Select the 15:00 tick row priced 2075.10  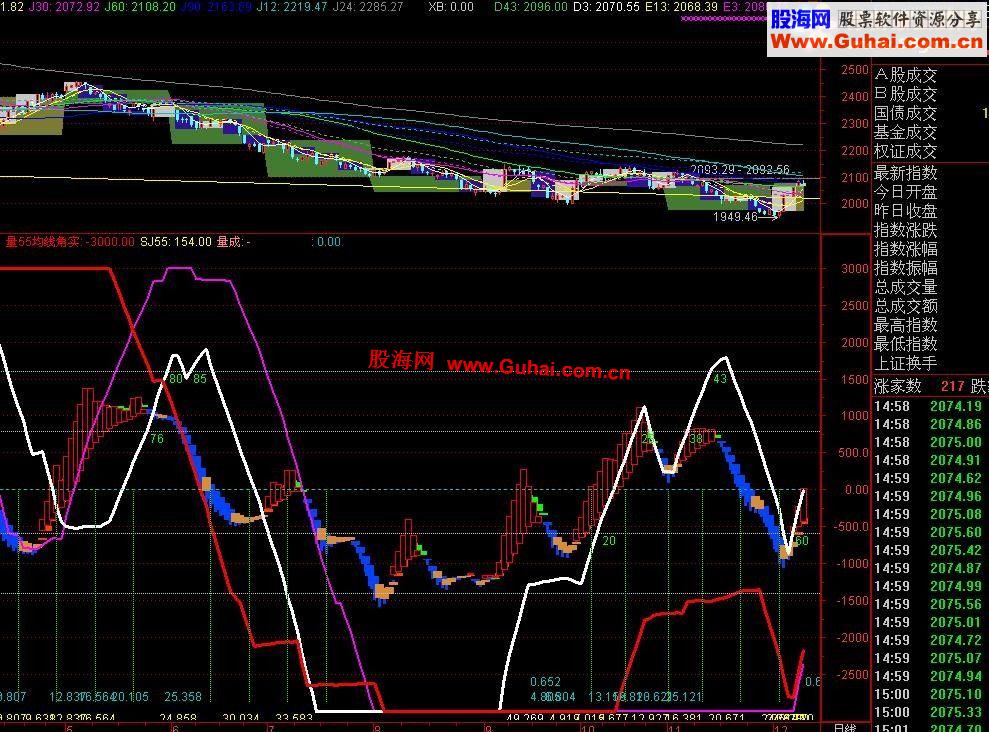(930, 694)
